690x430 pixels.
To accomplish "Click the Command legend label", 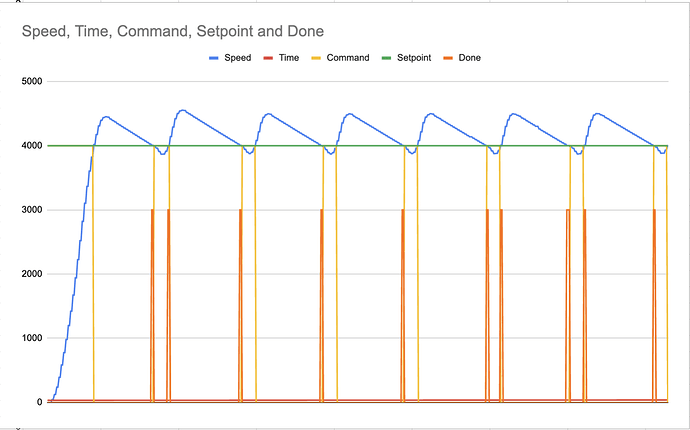I will pos(348,58).
